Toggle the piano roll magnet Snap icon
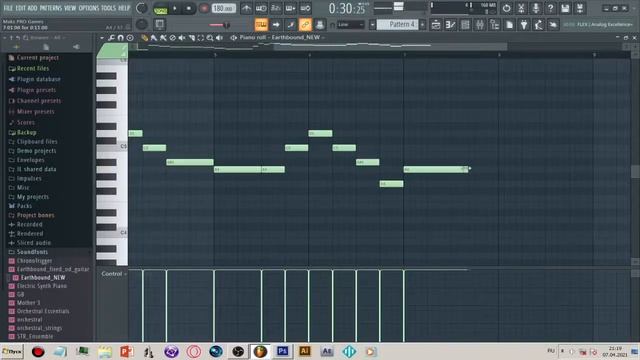This screenshot has width=640, height=360. click(x=120, y=38)
